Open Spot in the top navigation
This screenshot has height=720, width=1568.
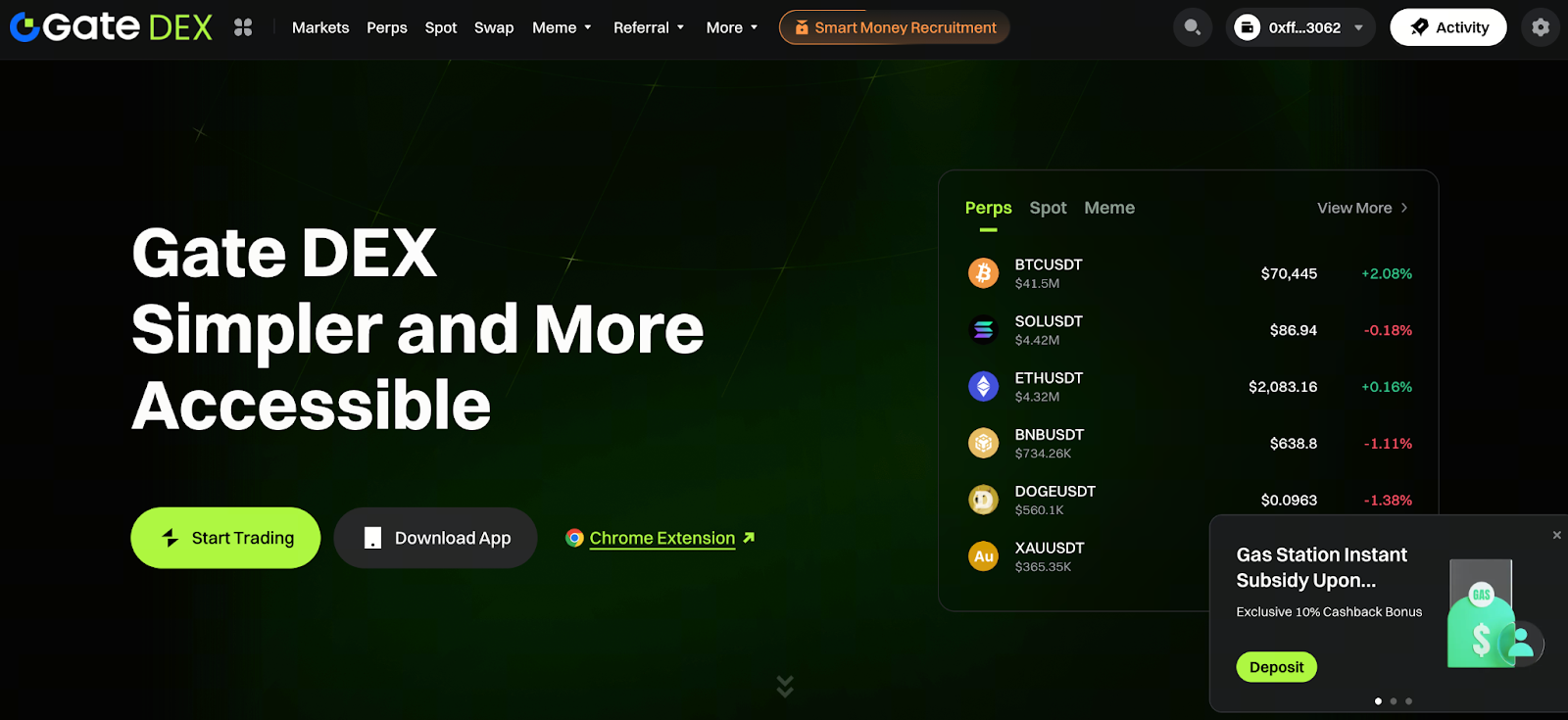tap(441, 27)
